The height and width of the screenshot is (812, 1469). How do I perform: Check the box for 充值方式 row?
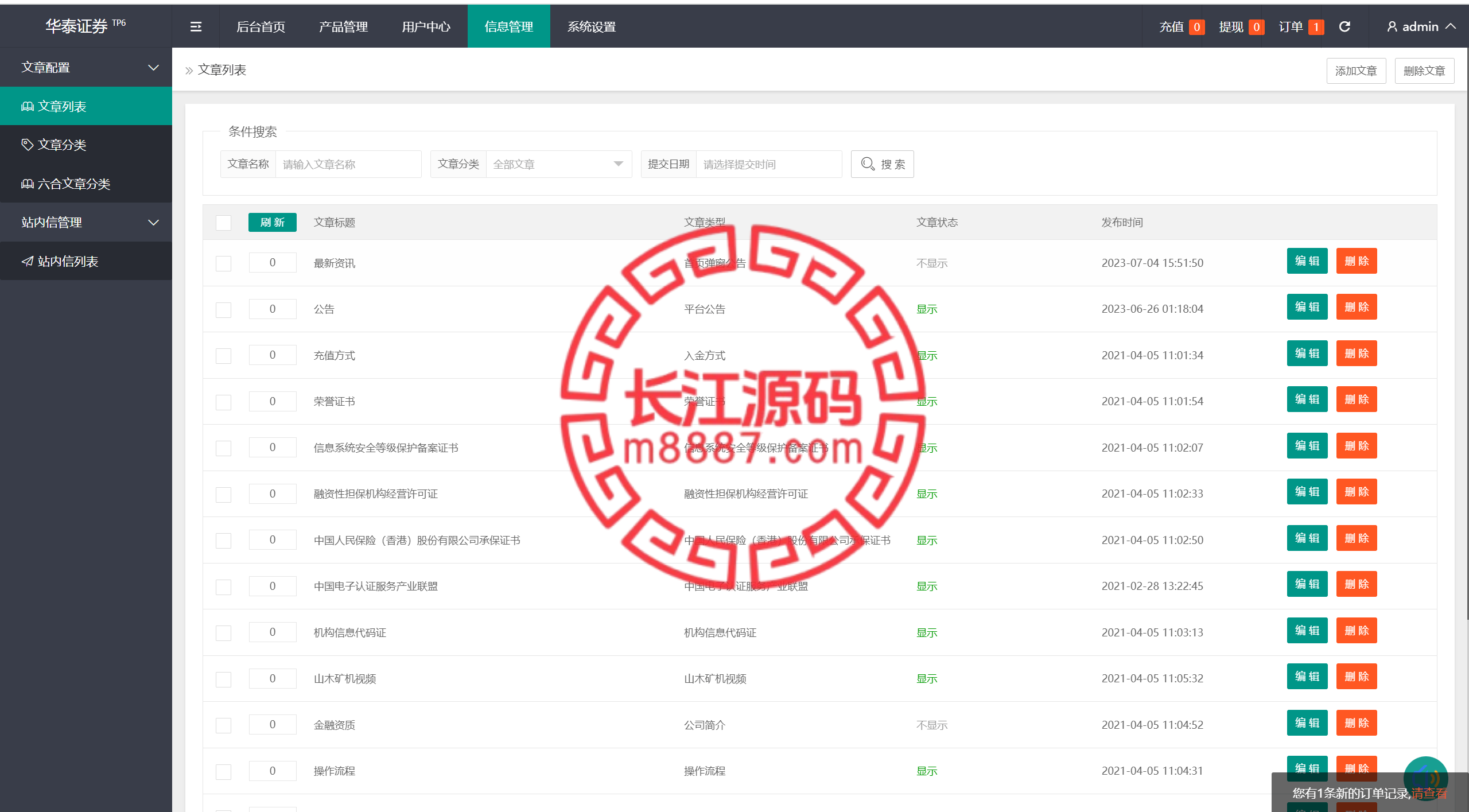coord(223,356)
